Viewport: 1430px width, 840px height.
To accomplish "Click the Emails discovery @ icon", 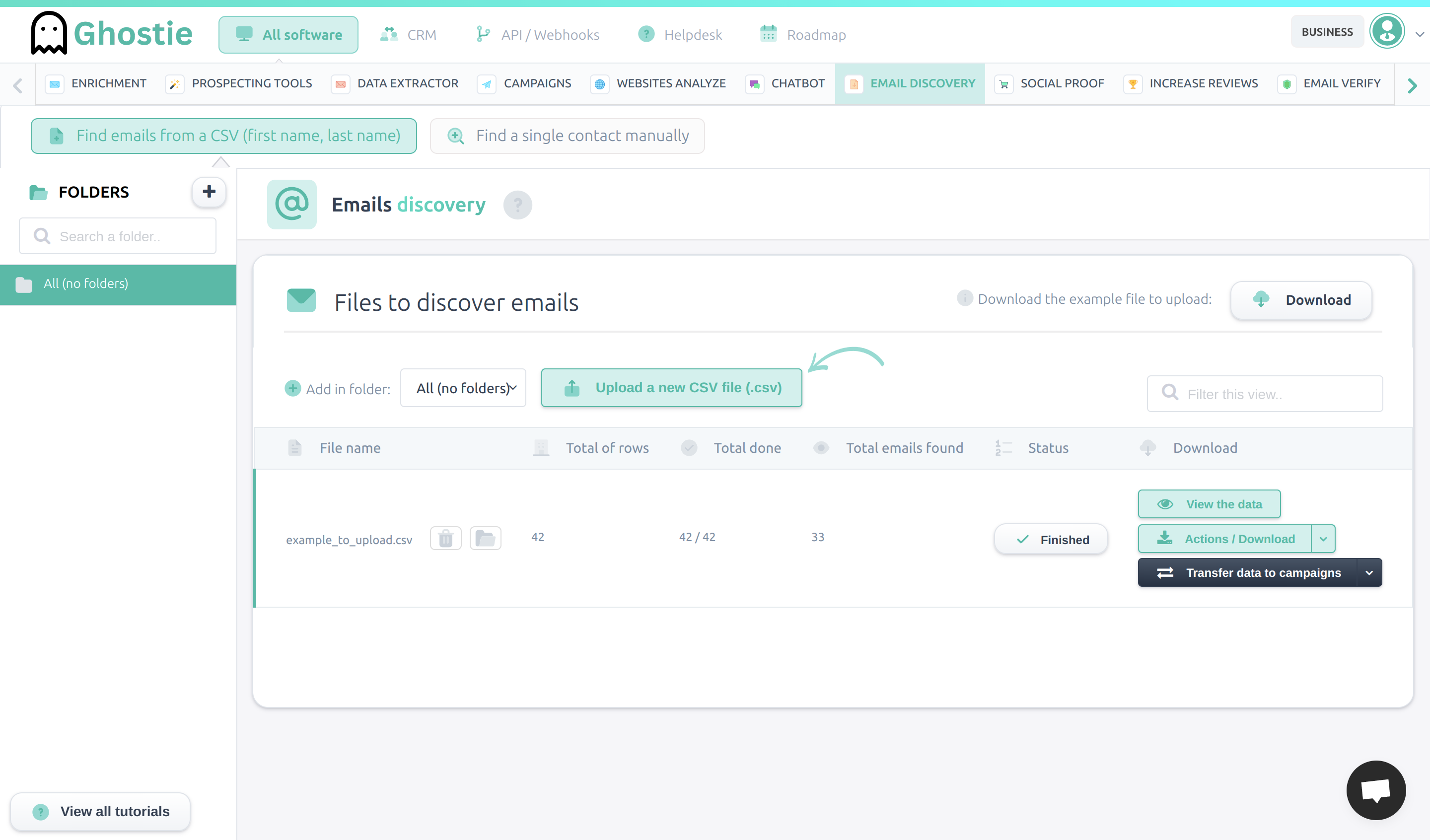I will [x=291, y=205].
